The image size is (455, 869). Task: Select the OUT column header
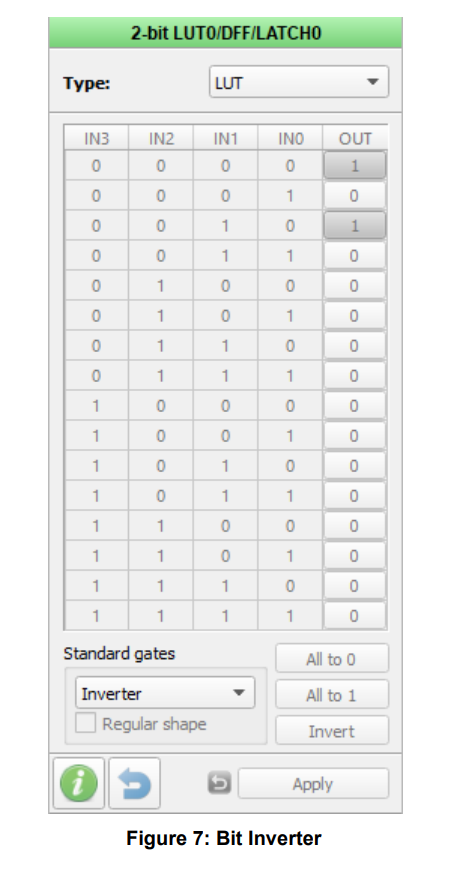pyautogui.click(x=355, y=138)
